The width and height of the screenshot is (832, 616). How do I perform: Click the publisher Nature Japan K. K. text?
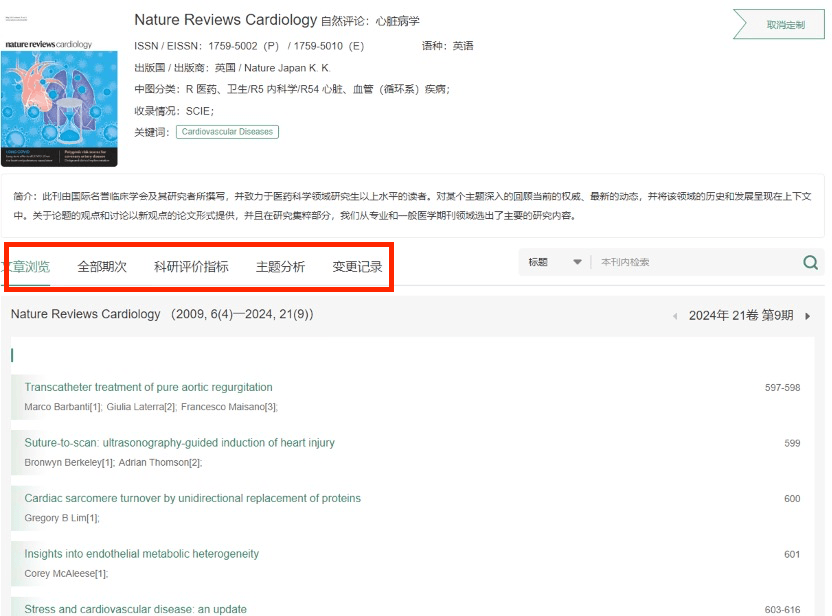tap(287, 68)
